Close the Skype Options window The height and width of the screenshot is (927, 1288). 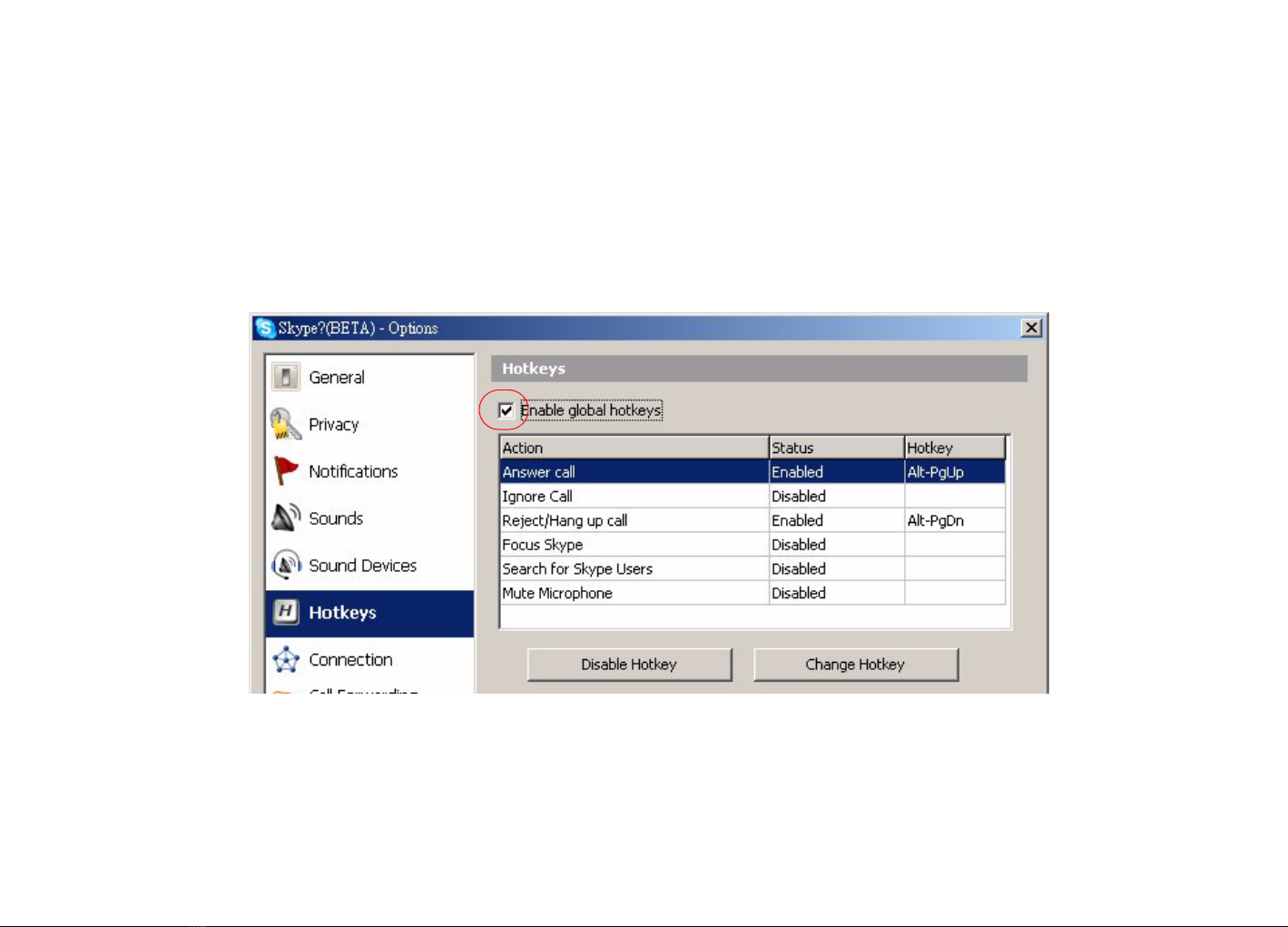pos(1031,328)
